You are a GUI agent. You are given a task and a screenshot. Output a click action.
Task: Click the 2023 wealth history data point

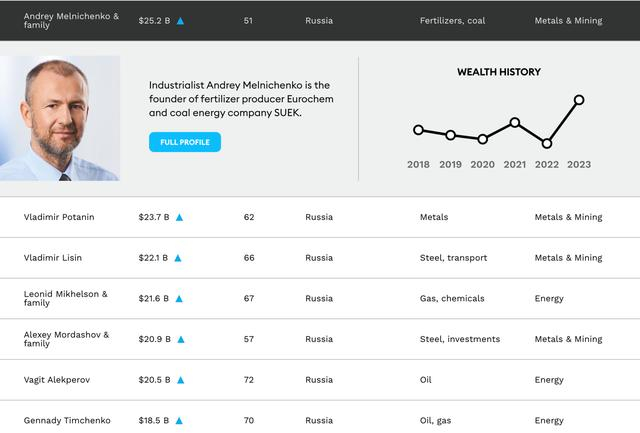[579, 100]
